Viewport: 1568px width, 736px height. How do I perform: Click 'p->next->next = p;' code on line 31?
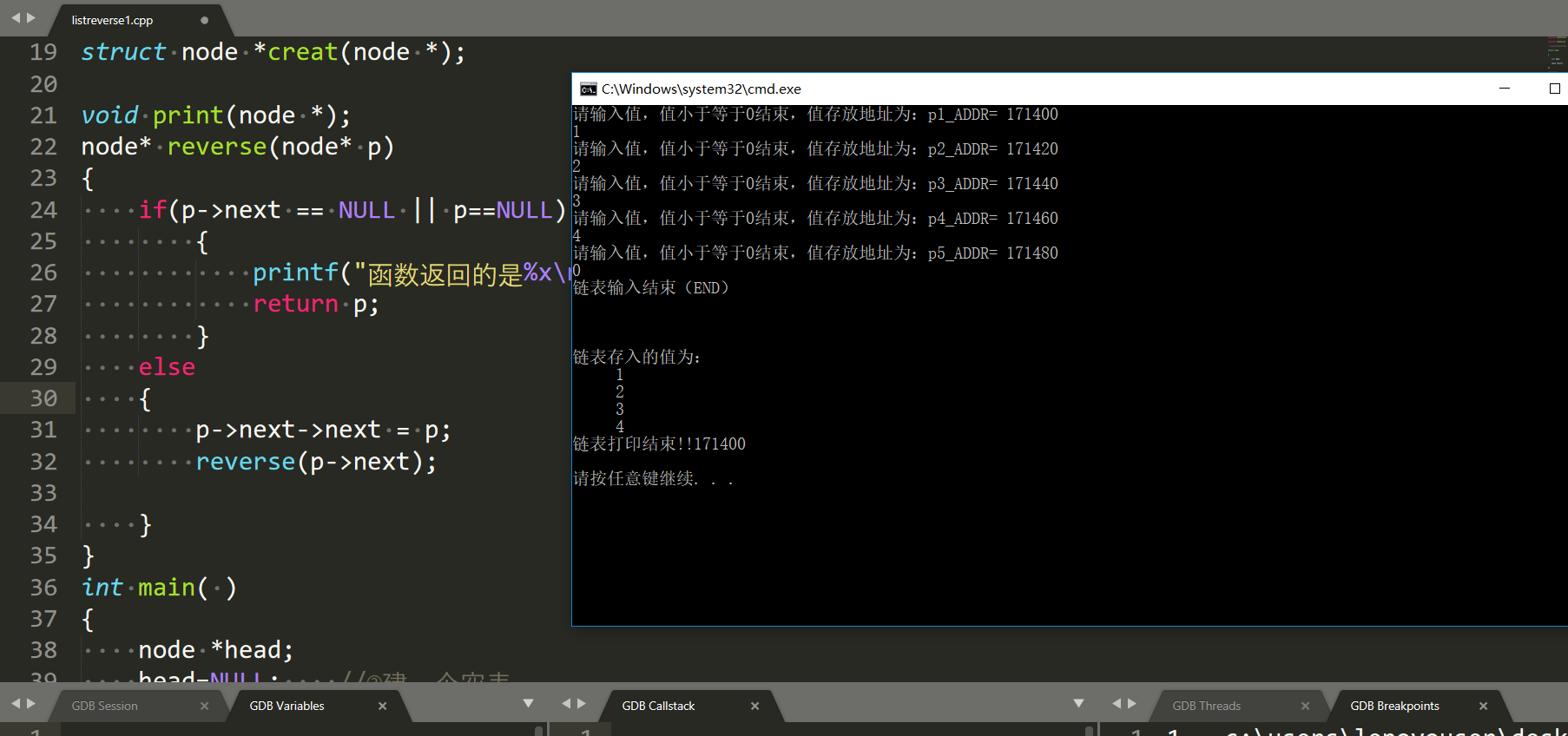pyautogui.click(x=323, y=430)
